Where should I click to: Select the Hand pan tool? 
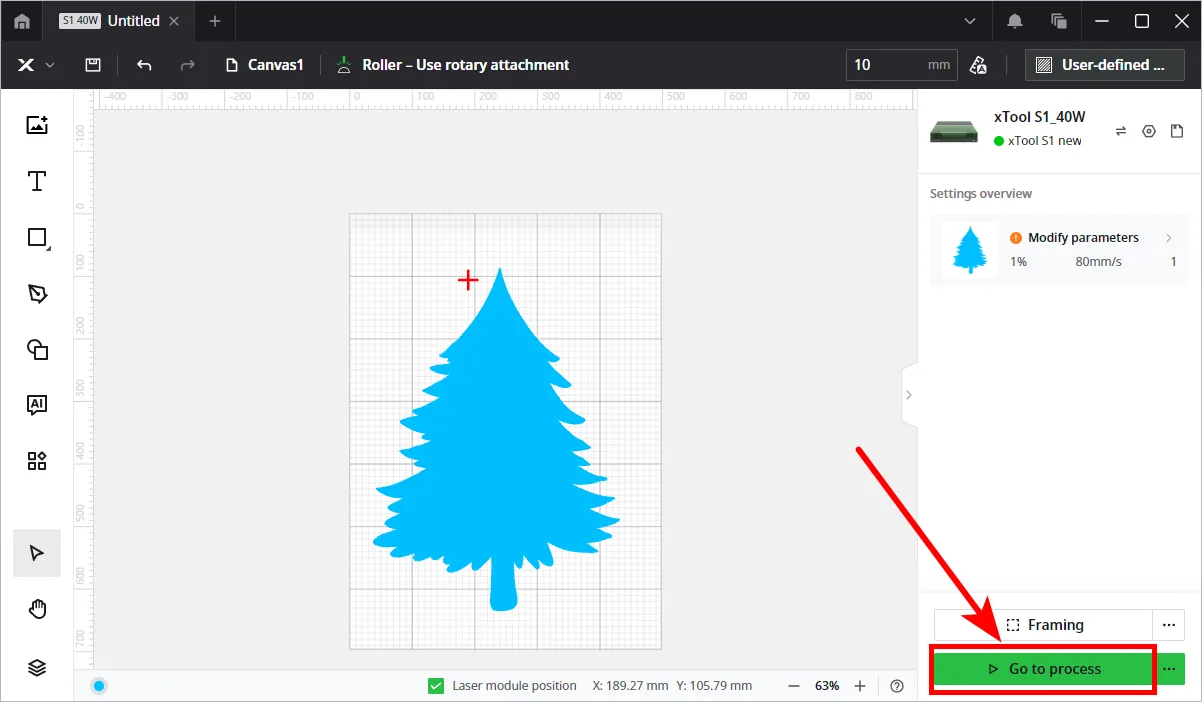(x=37, y=609)
